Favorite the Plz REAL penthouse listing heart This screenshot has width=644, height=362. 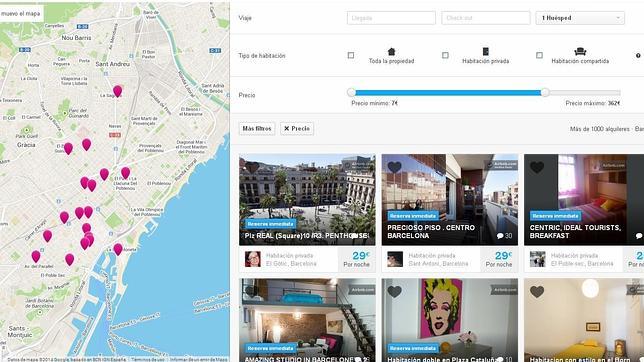tap(252, 167)
